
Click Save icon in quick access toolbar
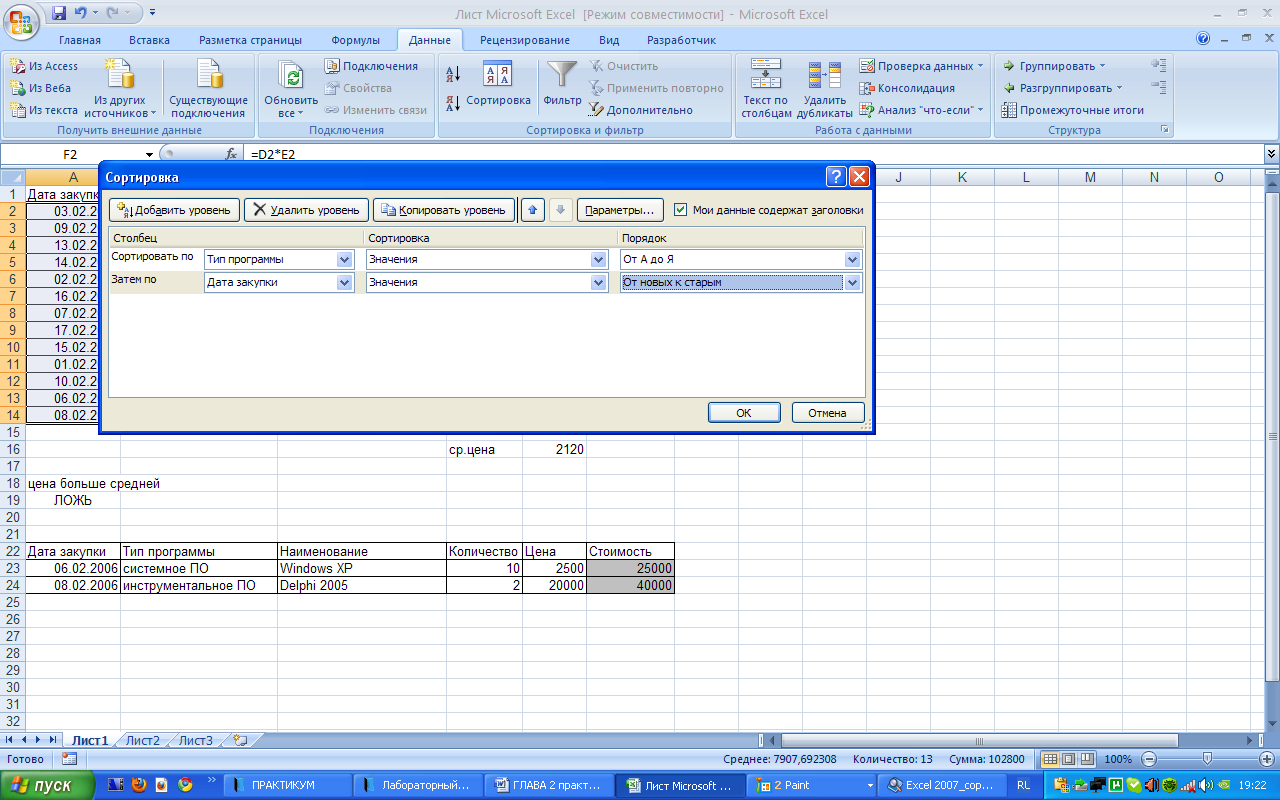coord(59,13)
